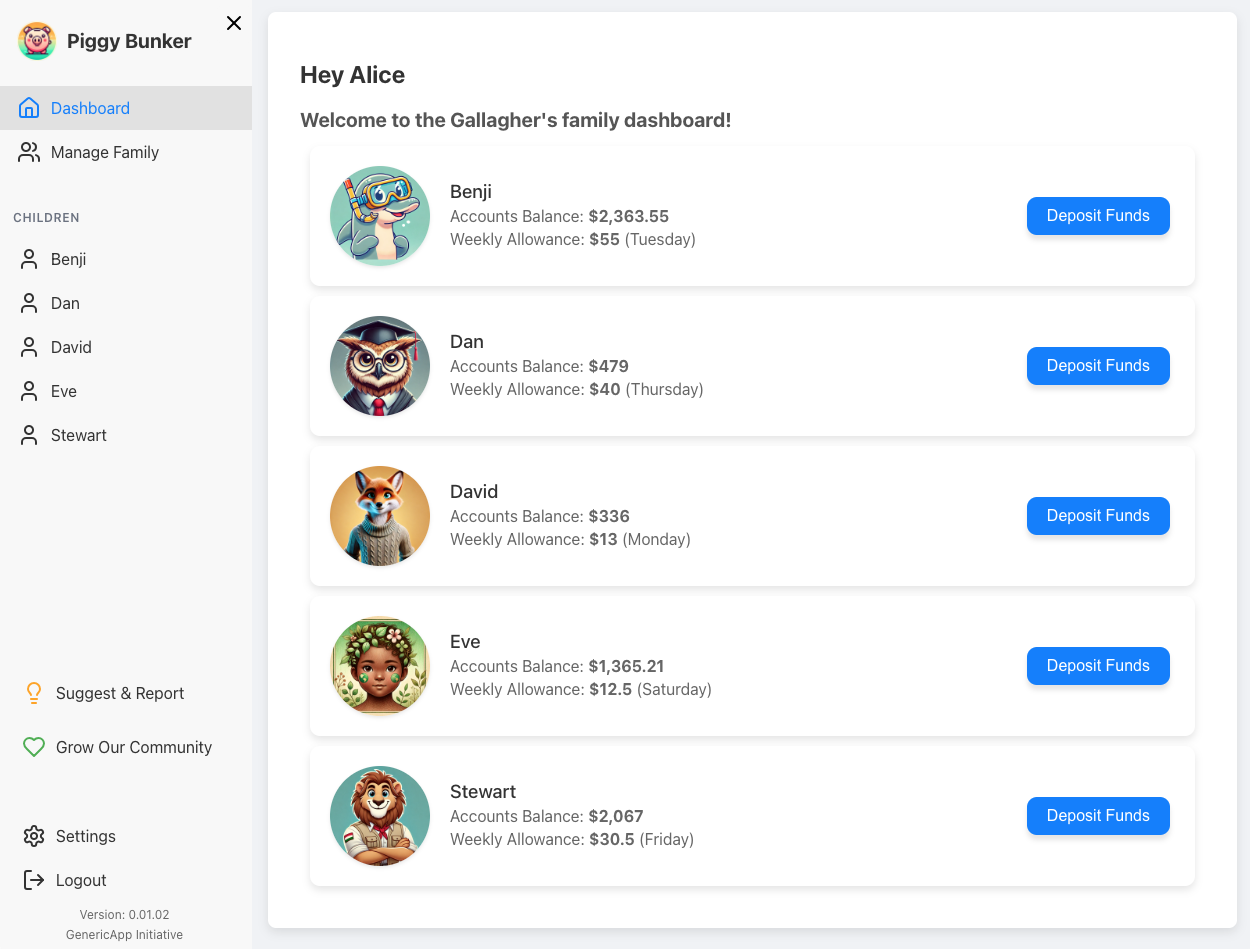Click David's fox avatar picture
Viewport: 1250px width, 949px height.
coord(380,516)
